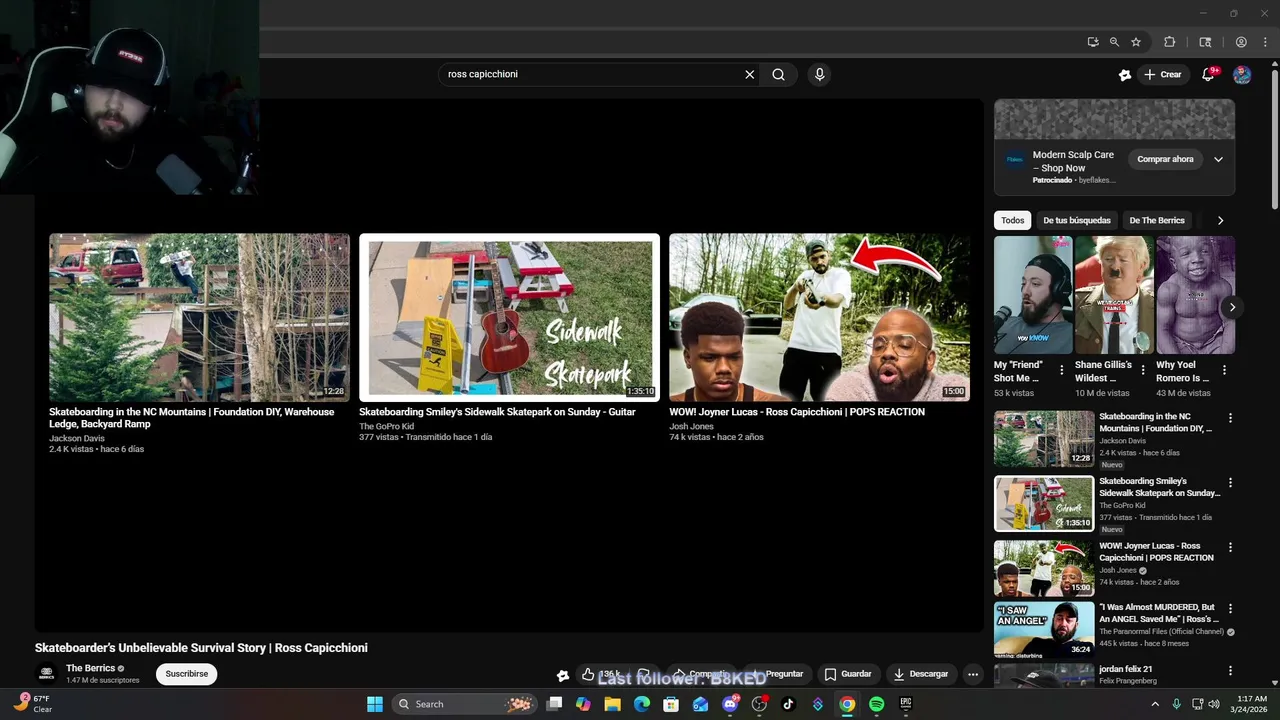
Task: Open Microsoft Edge from taskbar
Action: click(642, 704)
